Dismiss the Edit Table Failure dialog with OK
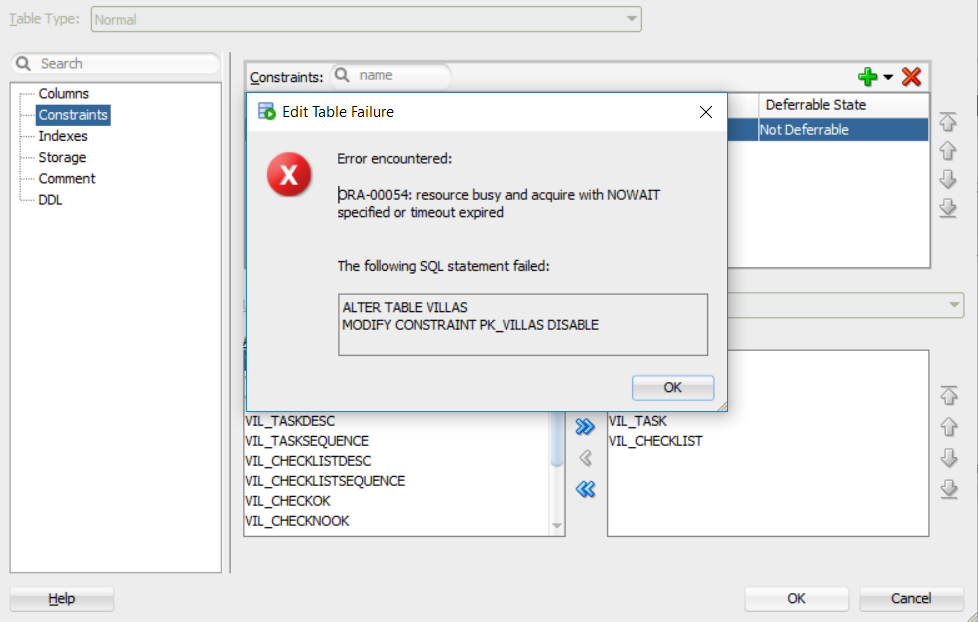The width and height of the screenshot is (978, 622). (x=672, y=388)
